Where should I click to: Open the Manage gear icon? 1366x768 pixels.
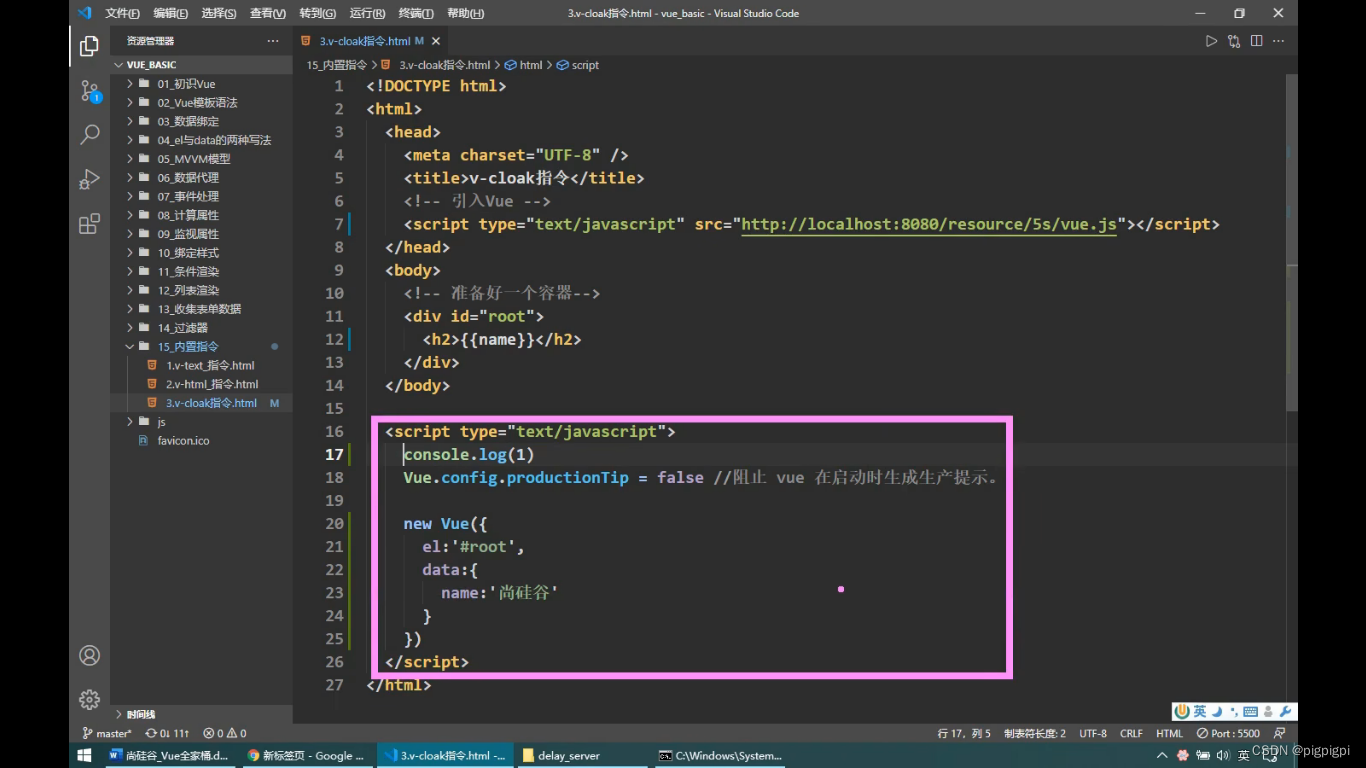[89, 699]
